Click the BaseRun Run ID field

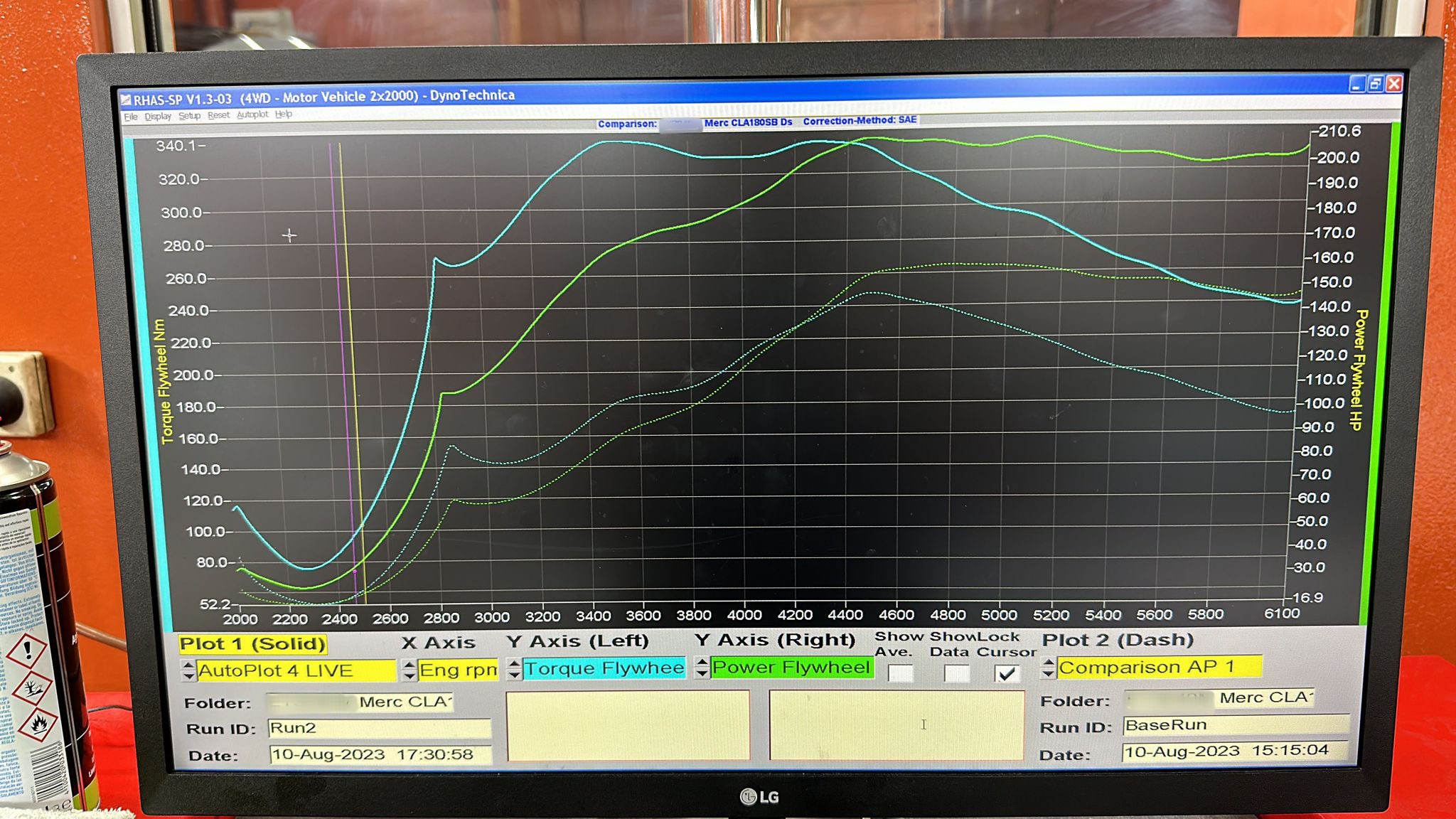(x=1236, y=725)
